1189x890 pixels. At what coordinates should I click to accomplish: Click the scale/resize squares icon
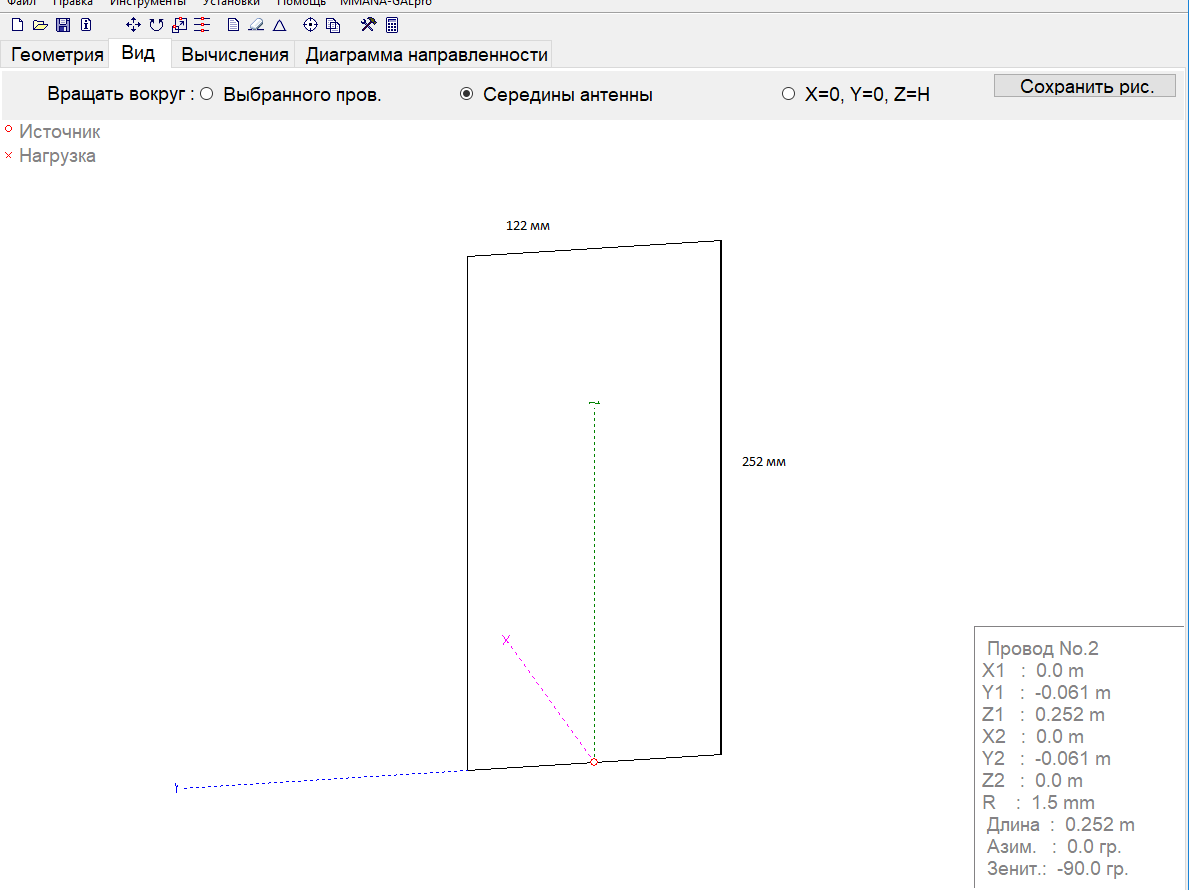point(179,25)
